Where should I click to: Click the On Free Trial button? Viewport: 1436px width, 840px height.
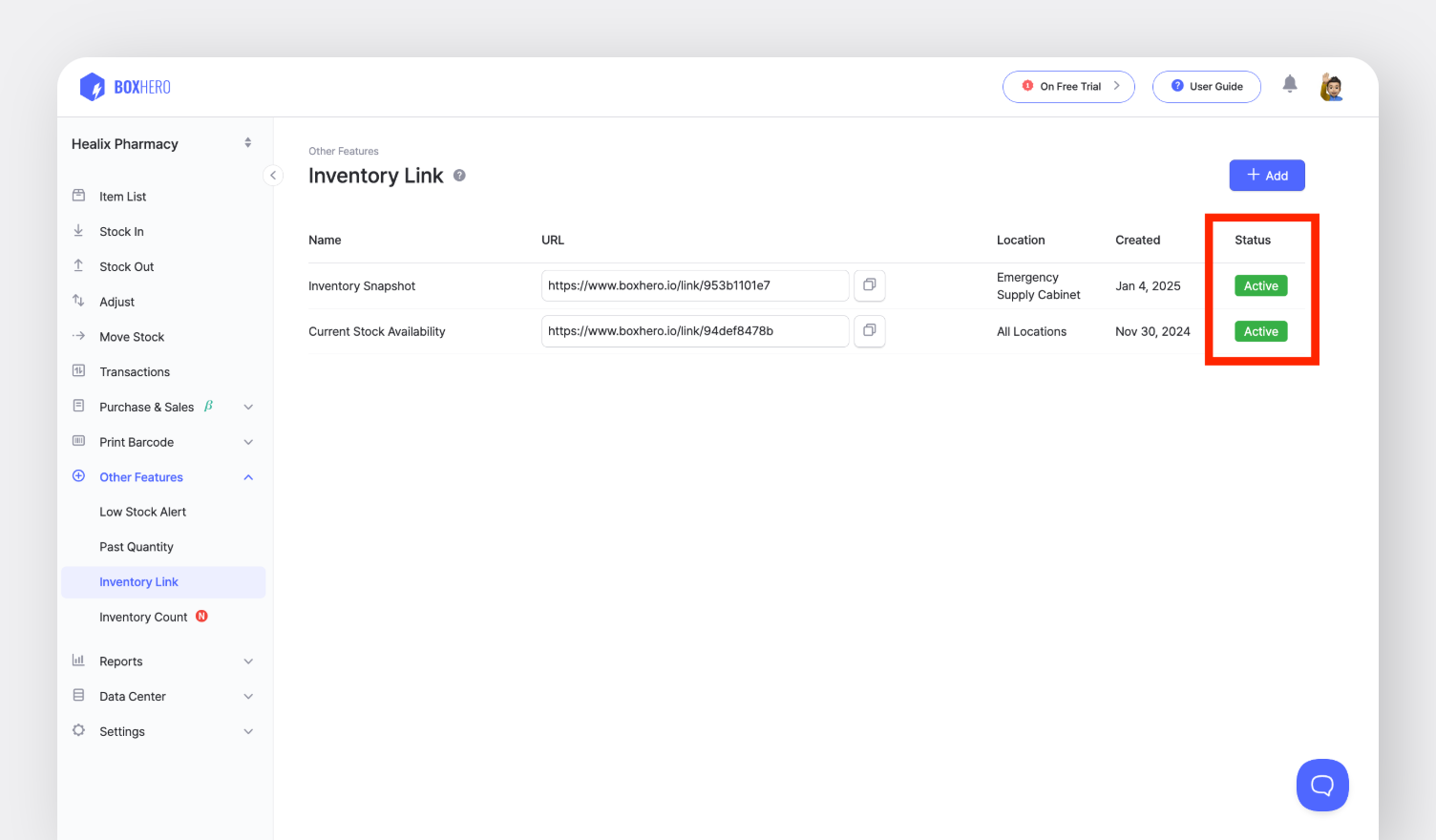[x=1068, y=87]
